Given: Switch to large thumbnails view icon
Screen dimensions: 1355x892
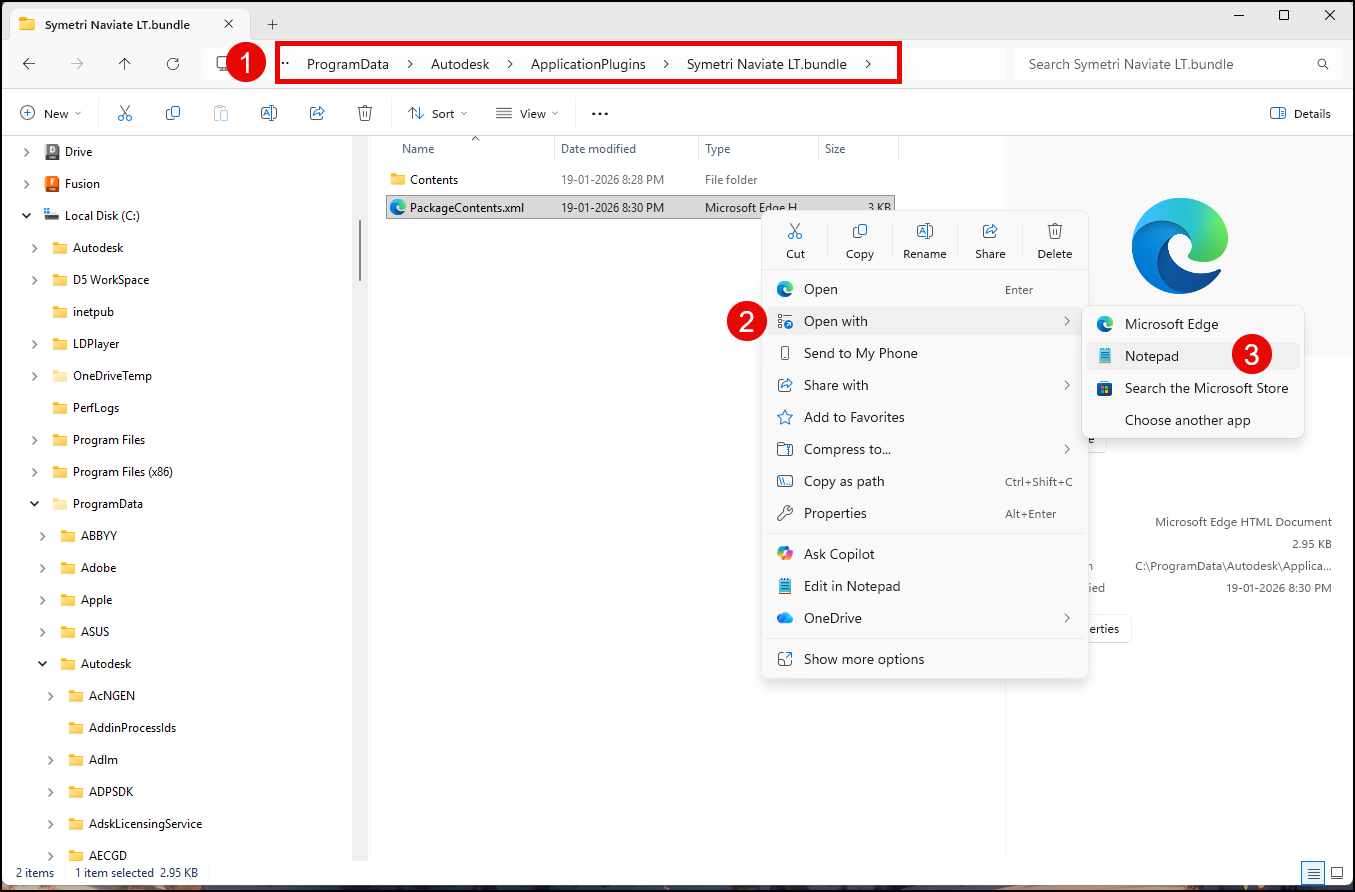Looking at the screenshot, I should click(1335, 873).
